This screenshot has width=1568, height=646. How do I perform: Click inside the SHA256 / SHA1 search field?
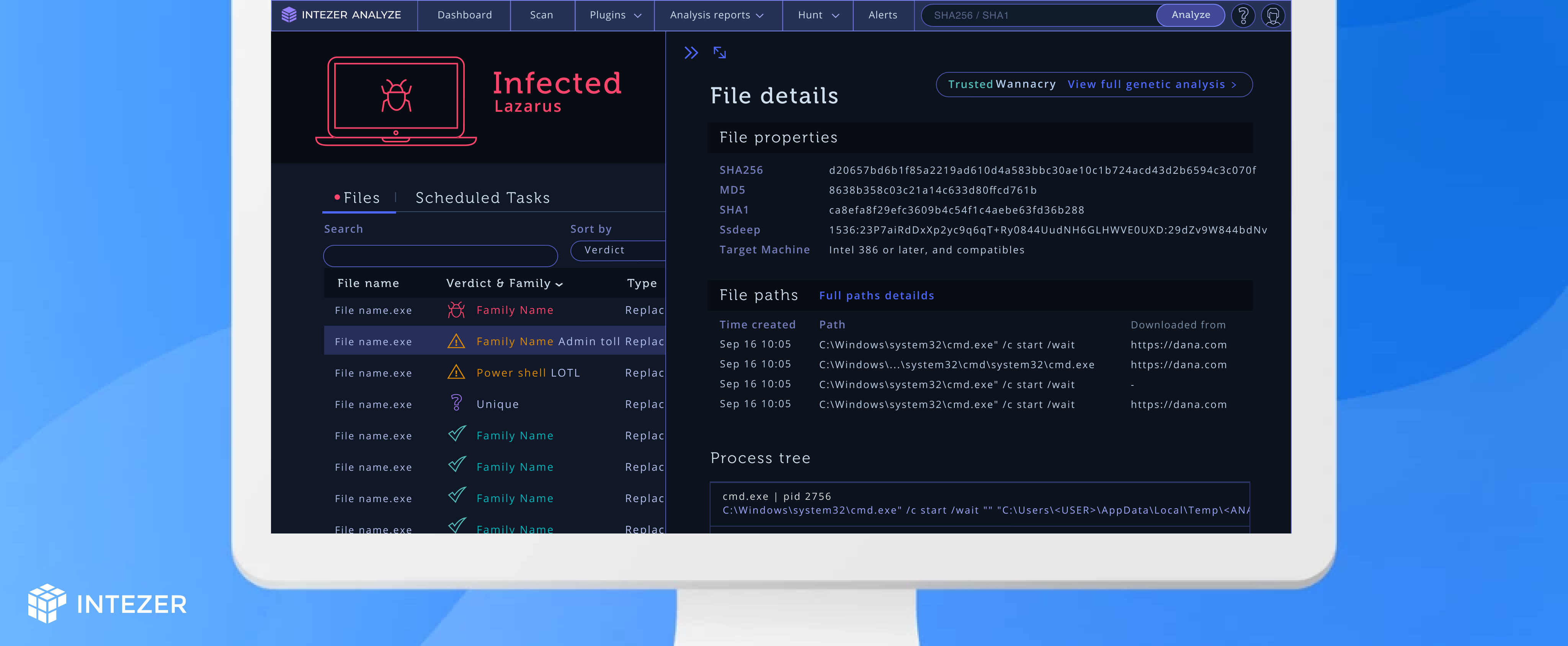[1035, 15]
